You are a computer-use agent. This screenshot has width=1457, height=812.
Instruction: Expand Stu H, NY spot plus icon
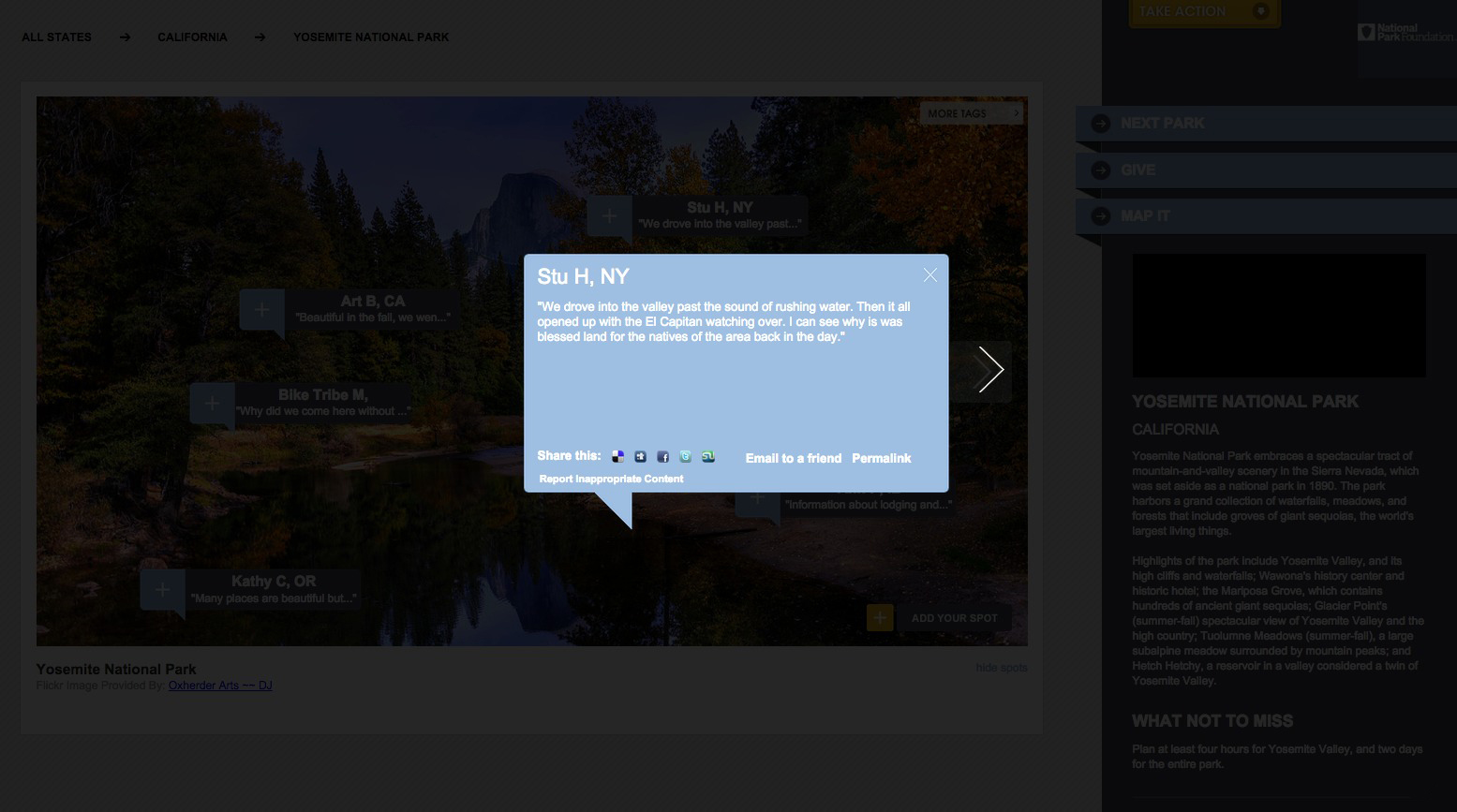609,215
